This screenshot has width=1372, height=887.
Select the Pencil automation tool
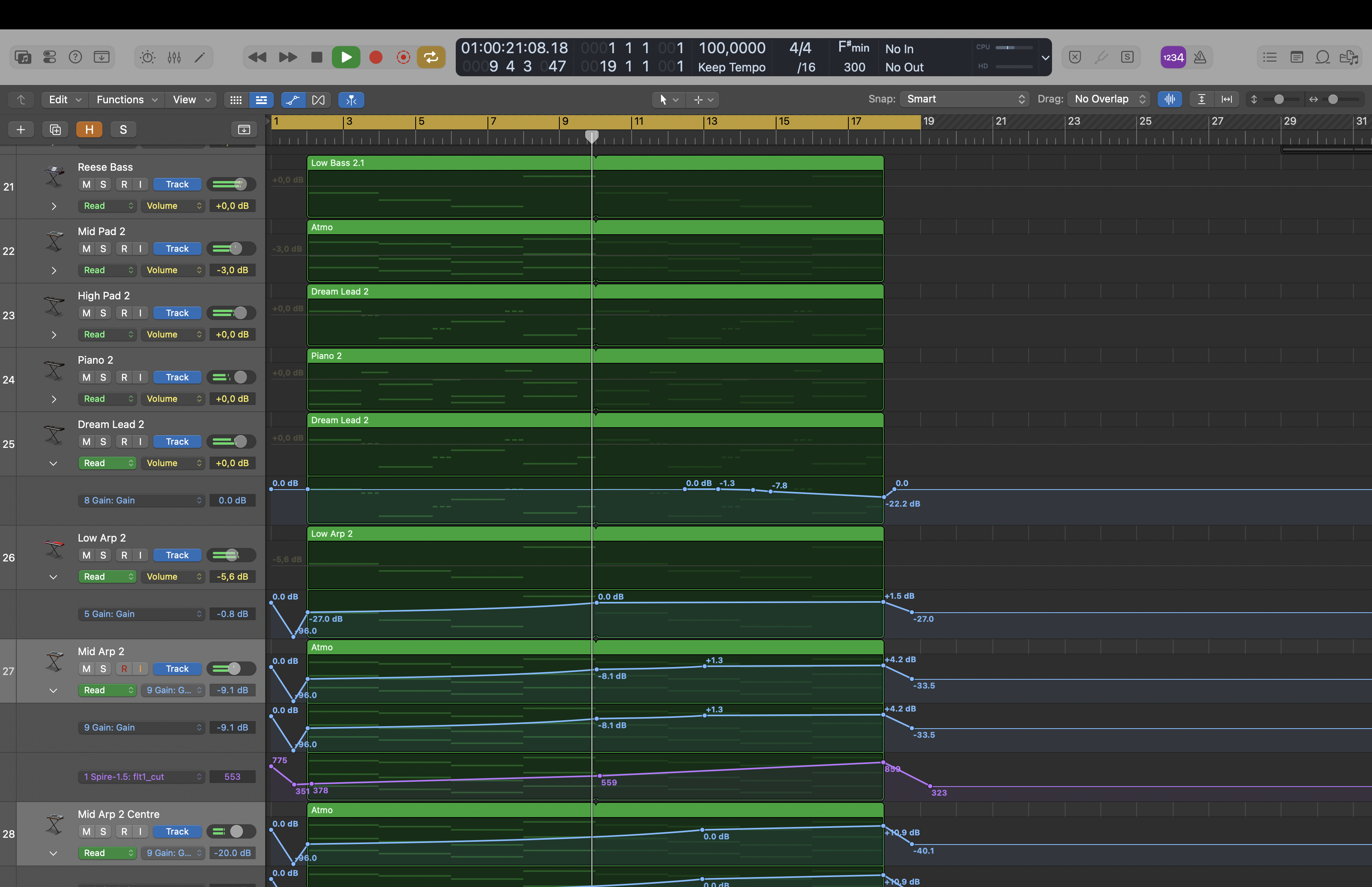(201, 57)
